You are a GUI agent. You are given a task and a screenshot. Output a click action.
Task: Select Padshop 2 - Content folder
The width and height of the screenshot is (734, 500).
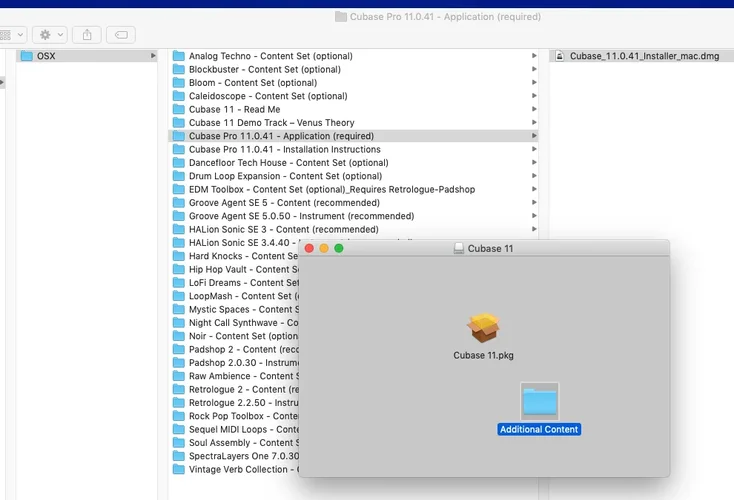click(x=234, y=349)
